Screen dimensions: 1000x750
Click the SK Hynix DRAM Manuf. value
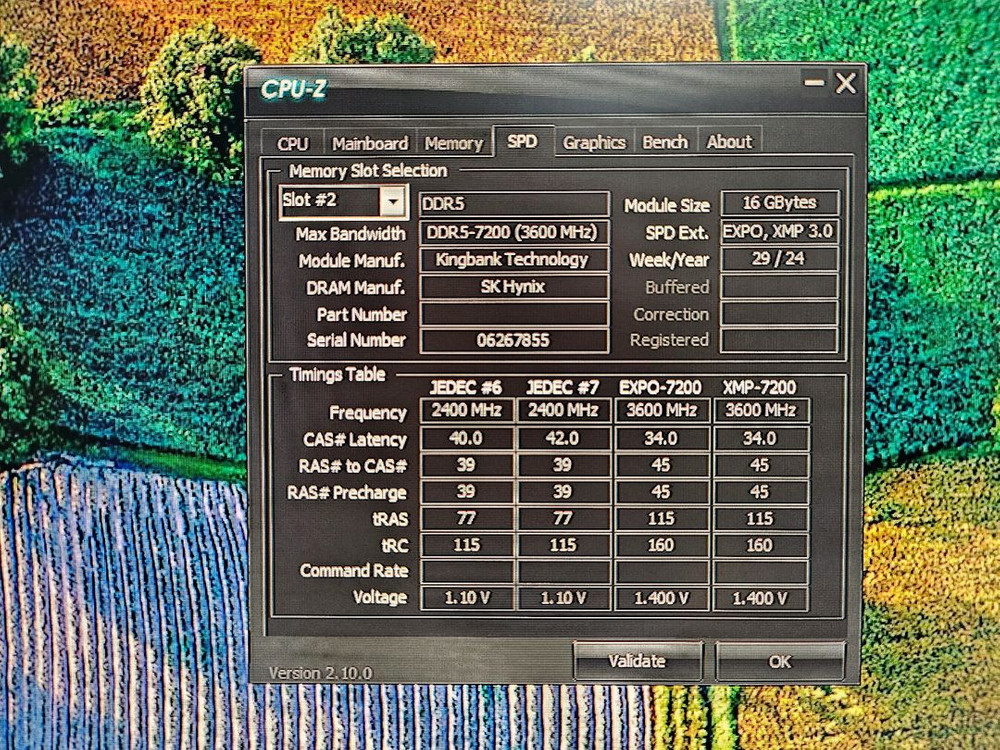[514, 287]
